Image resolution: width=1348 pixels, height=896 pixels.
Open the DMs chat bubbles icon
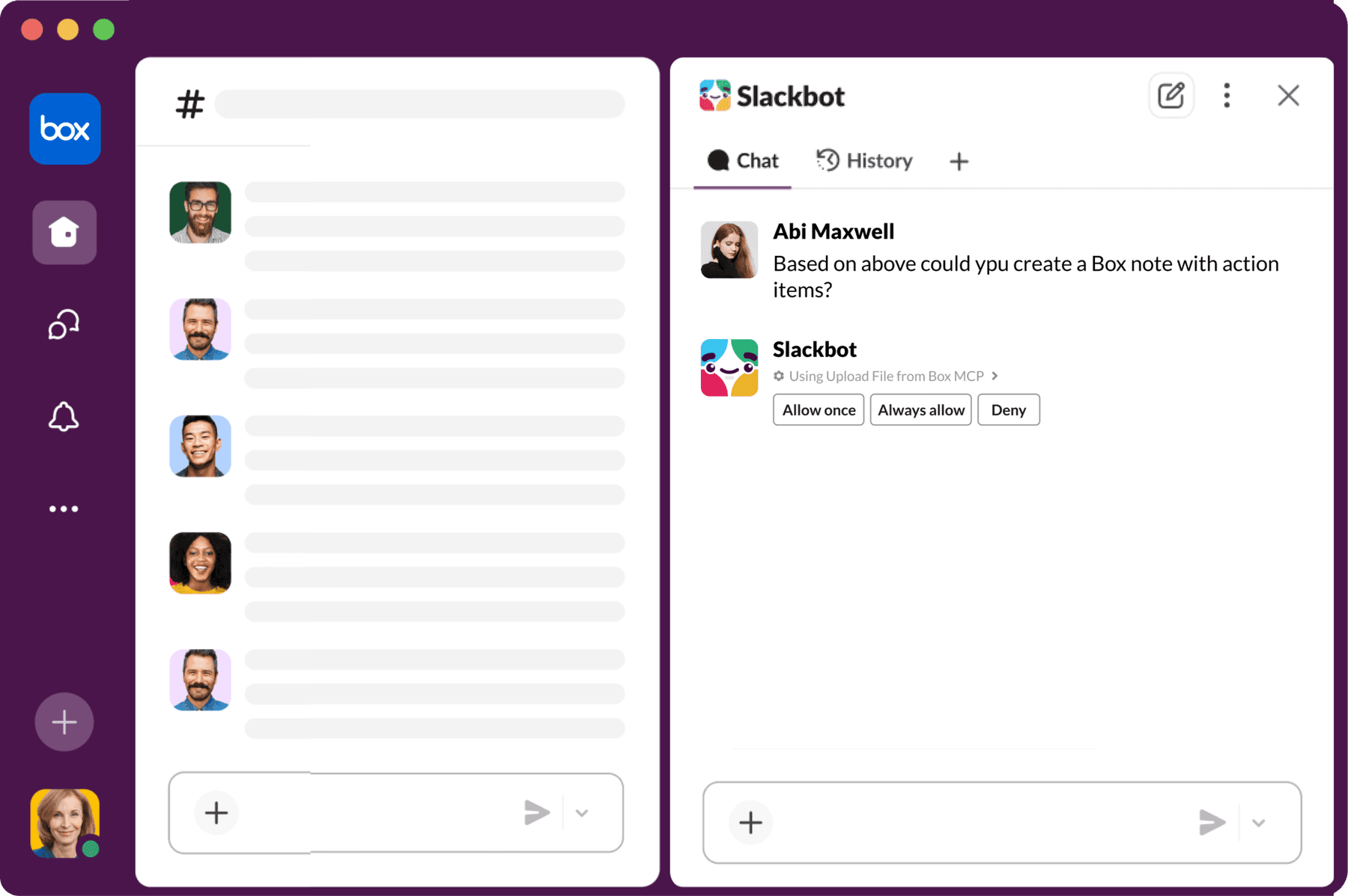point(64,324)
